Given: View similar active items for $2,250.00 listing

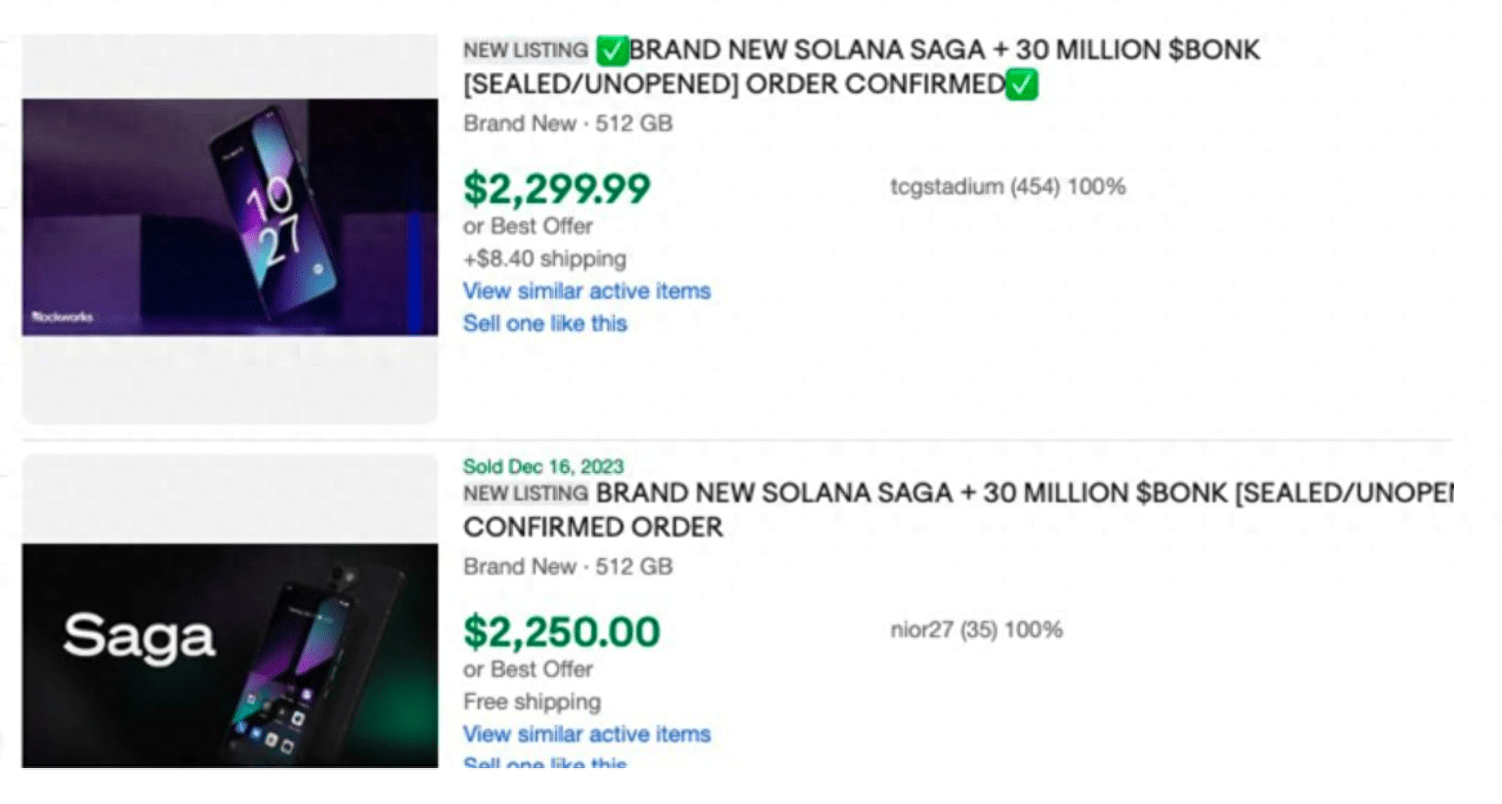Looking at the screenshot, I should (x=587, y=734).
